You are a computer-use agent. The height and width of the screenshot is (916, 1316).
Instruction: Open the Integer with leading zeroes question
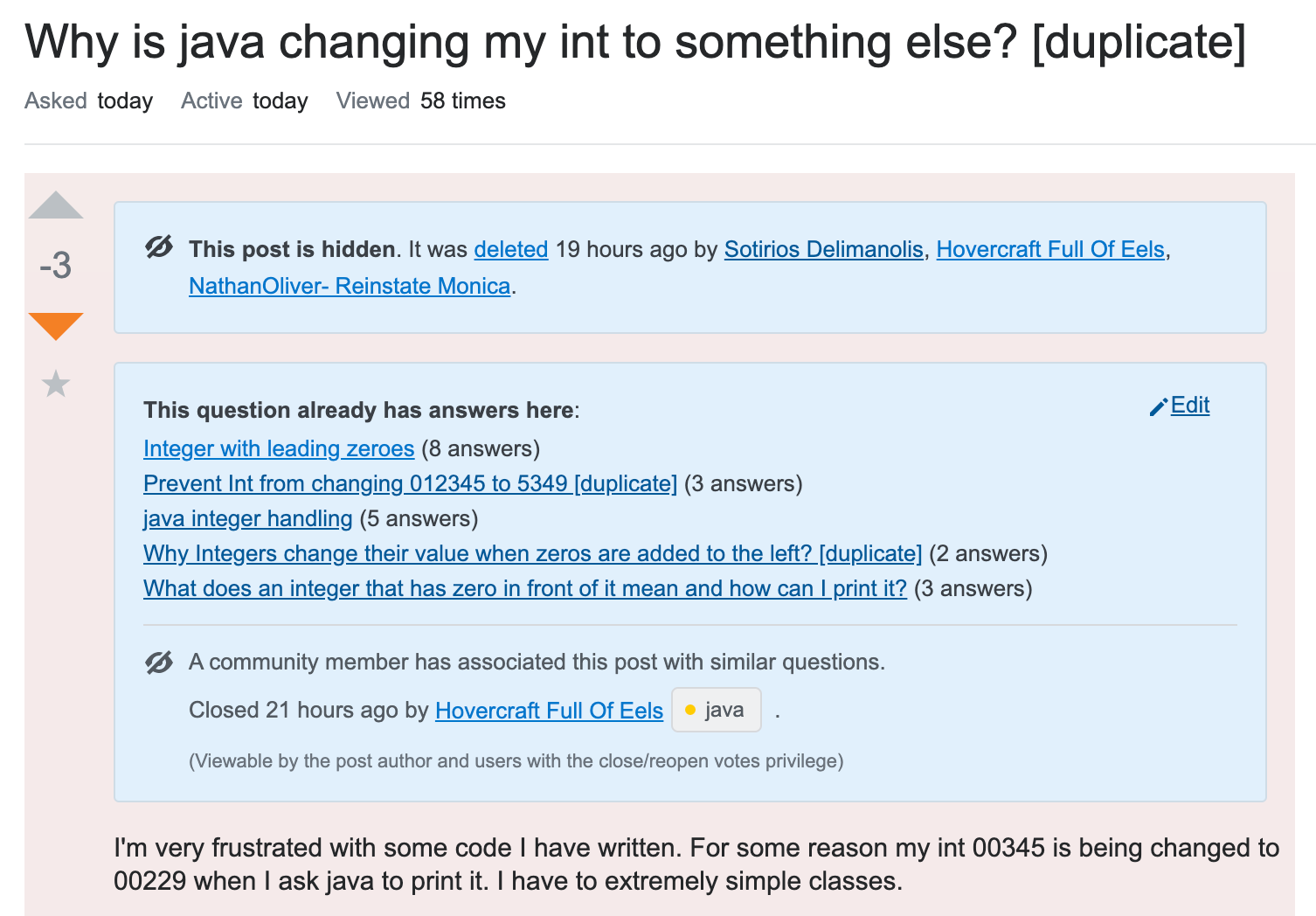point(279,448)
